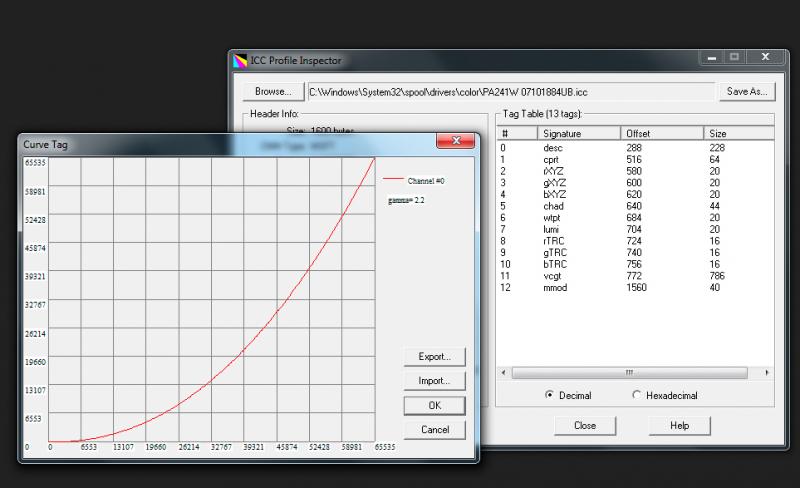Select the gTRC tag row
This screenshot has width=800, height=488.
(x=635, y=253)
